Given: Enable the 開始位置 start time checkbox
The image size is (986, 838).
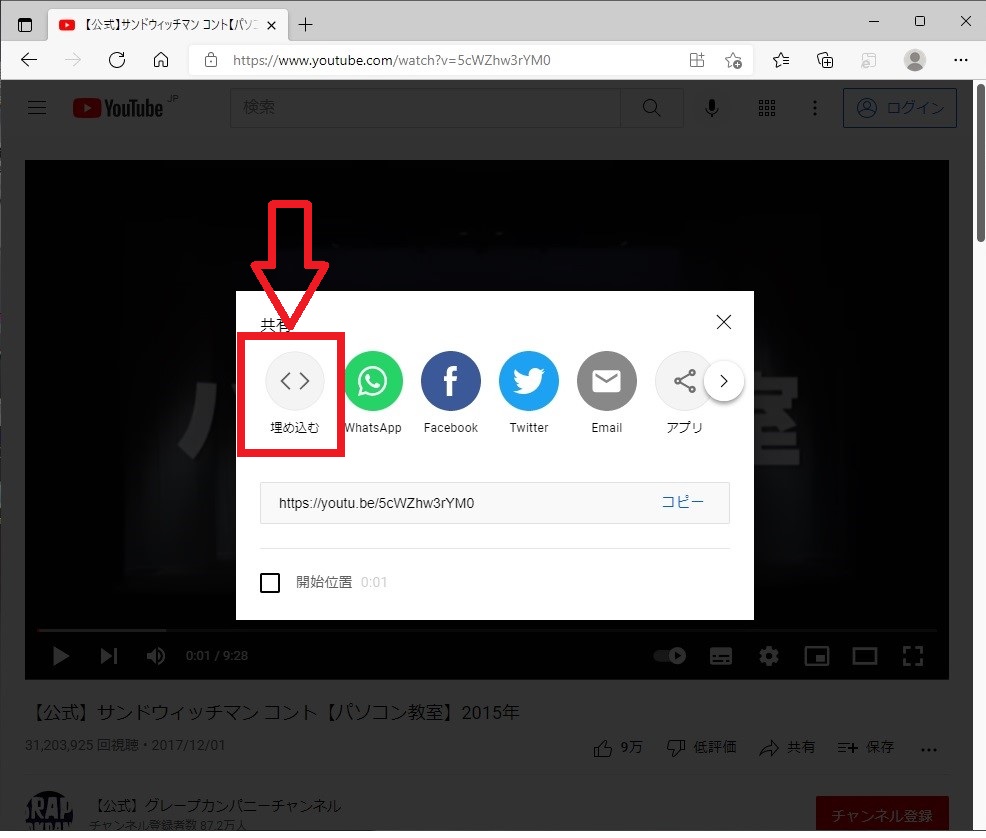Looking at the screenshot, I should 270,583.
